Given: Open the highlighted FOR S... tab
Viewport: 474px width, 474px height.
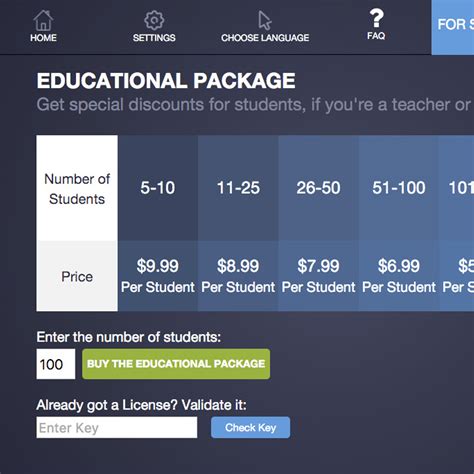Looking at the screenshot, I should pyautogui.click(x=453, y=27).
